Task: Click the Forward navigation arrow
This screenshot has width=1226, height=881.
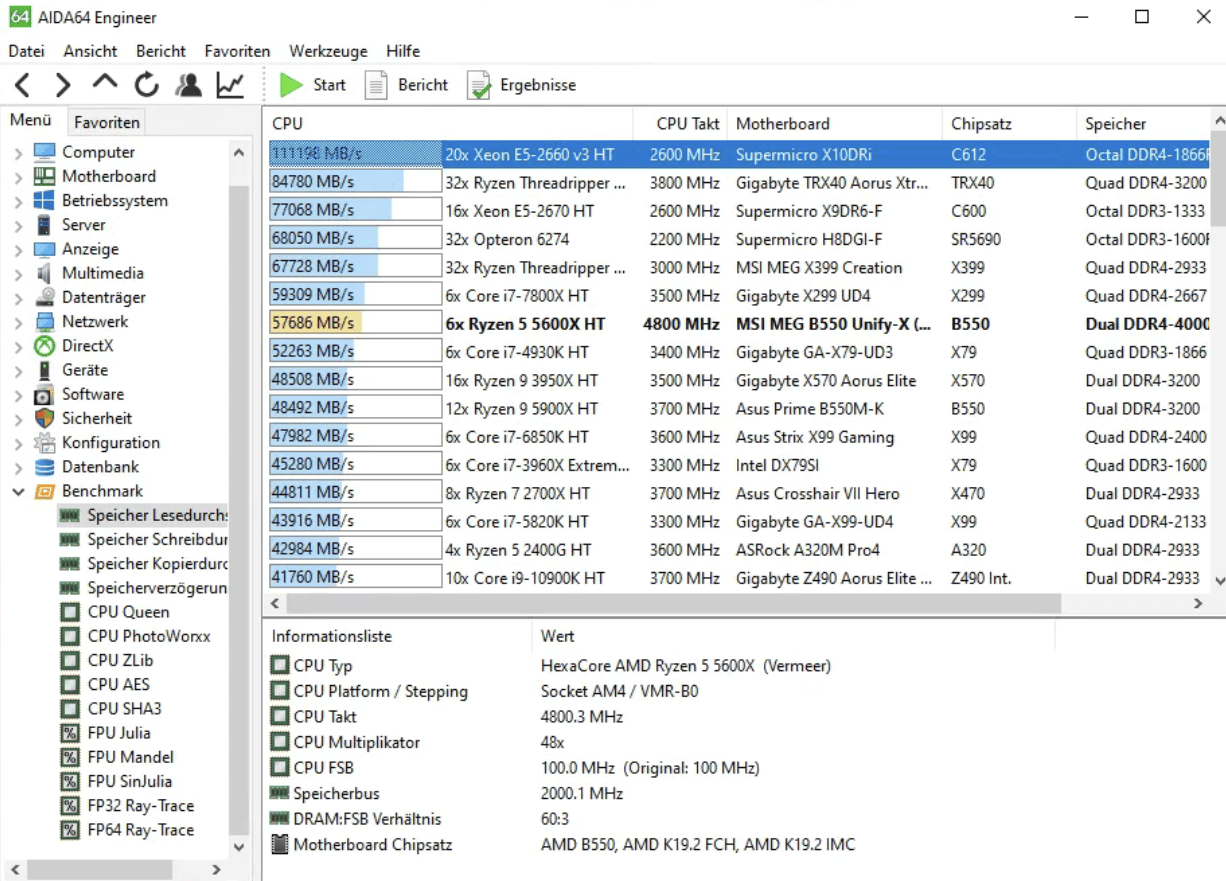Action: (63, 85)
